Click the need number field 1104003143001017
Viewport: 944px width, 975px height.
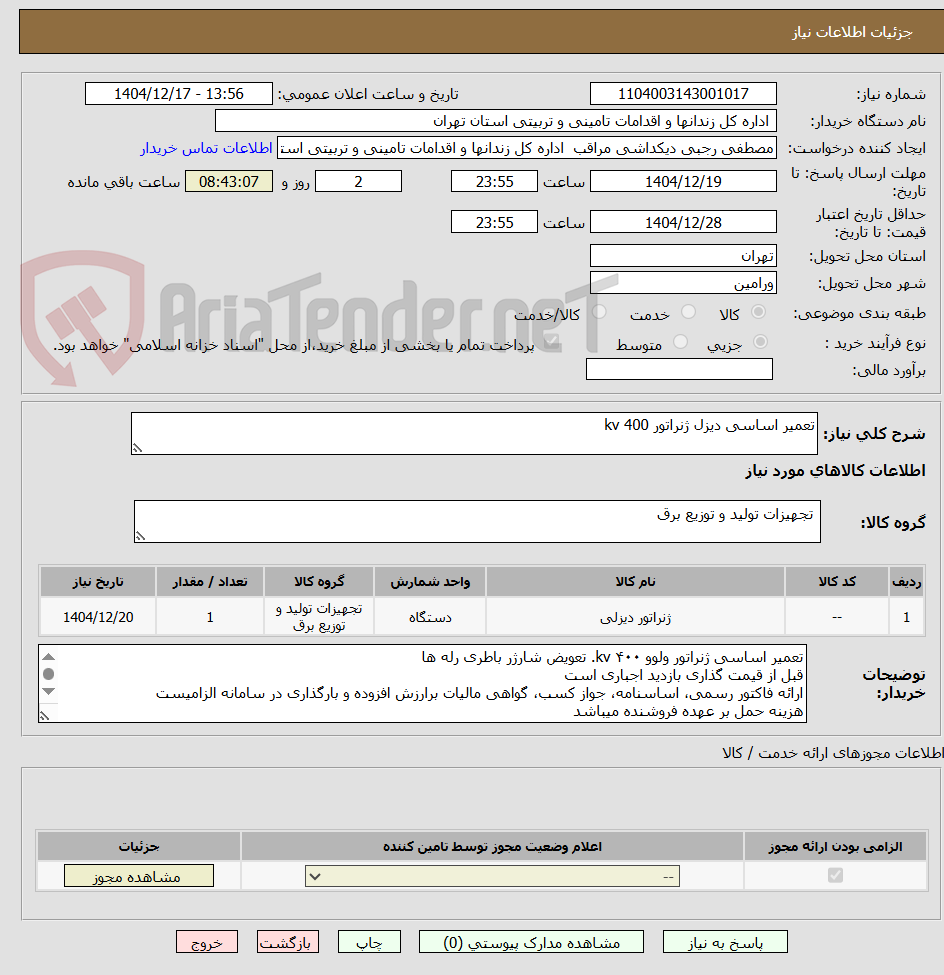683,94
